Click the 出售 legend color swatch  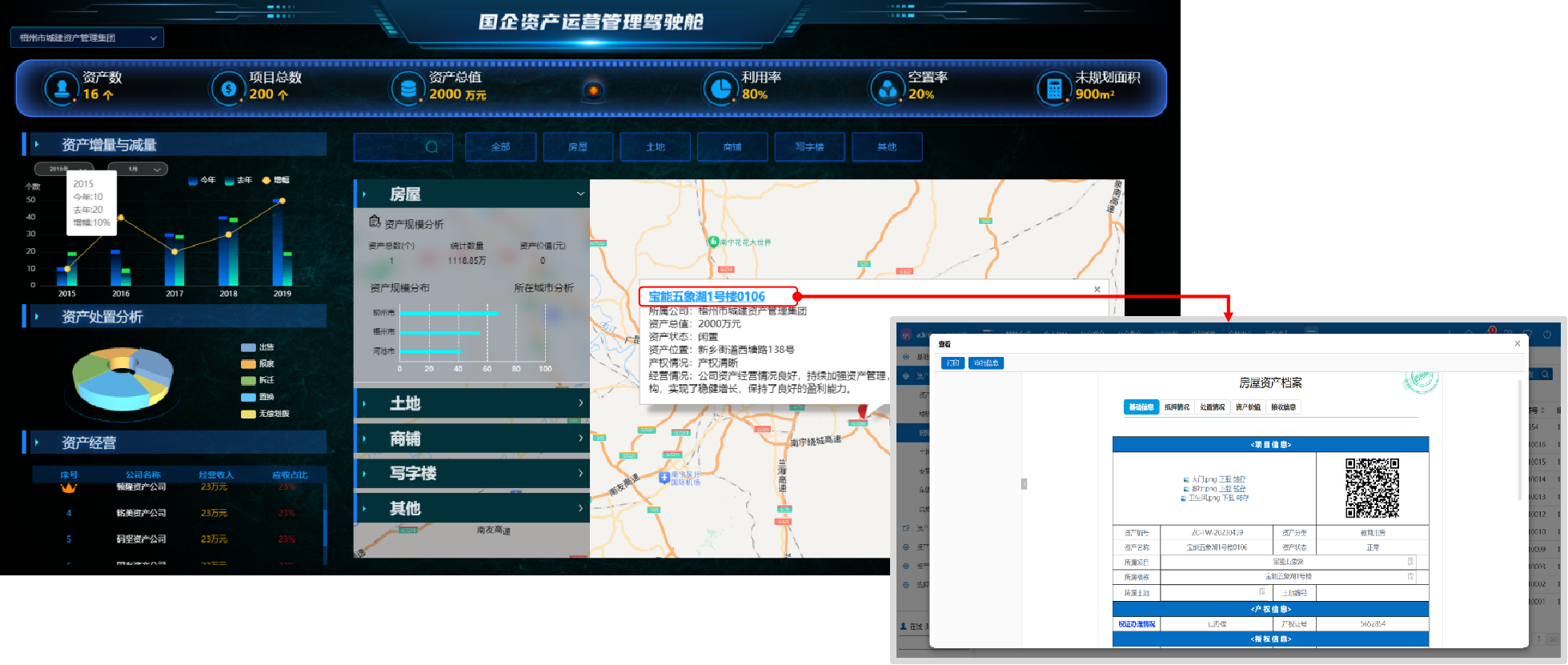[248, 347]
